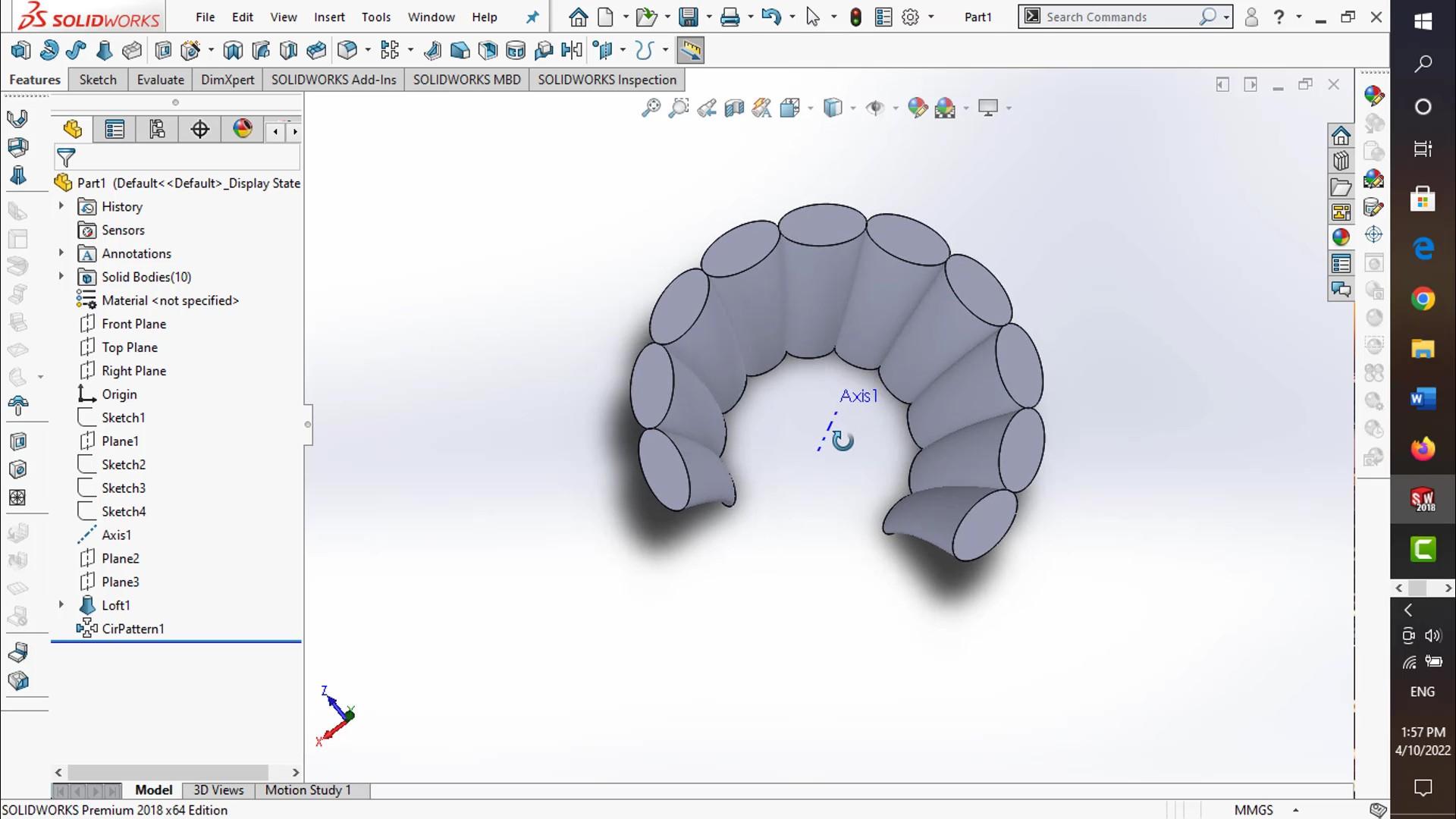1456x819 pixels.
Task: Select the Lofted Boss/Base tool
Action: 104,51
